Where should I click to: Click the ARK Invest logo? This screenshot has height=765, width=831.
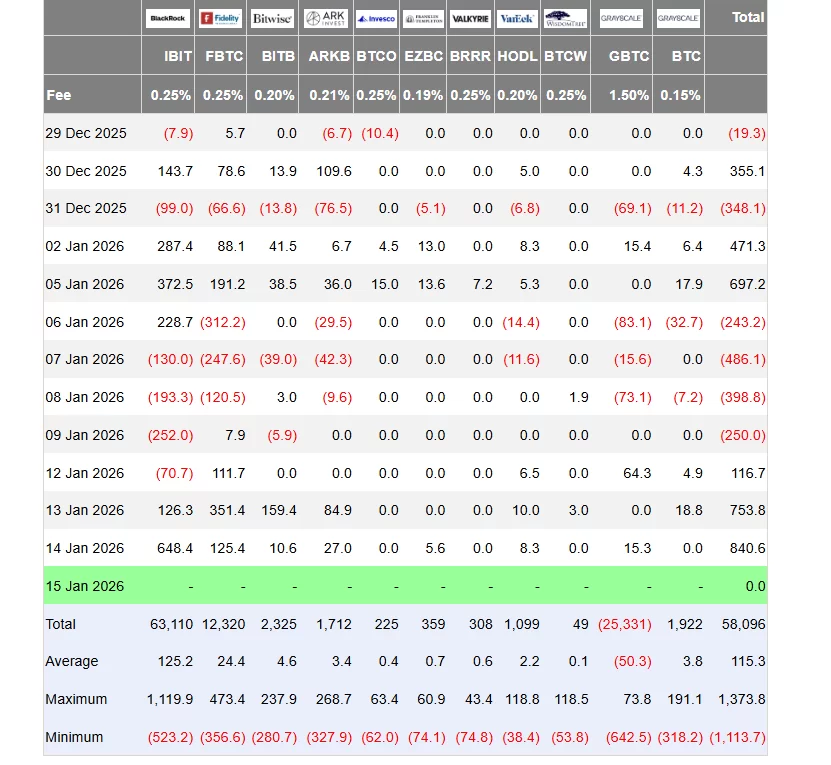pos(325,18)
